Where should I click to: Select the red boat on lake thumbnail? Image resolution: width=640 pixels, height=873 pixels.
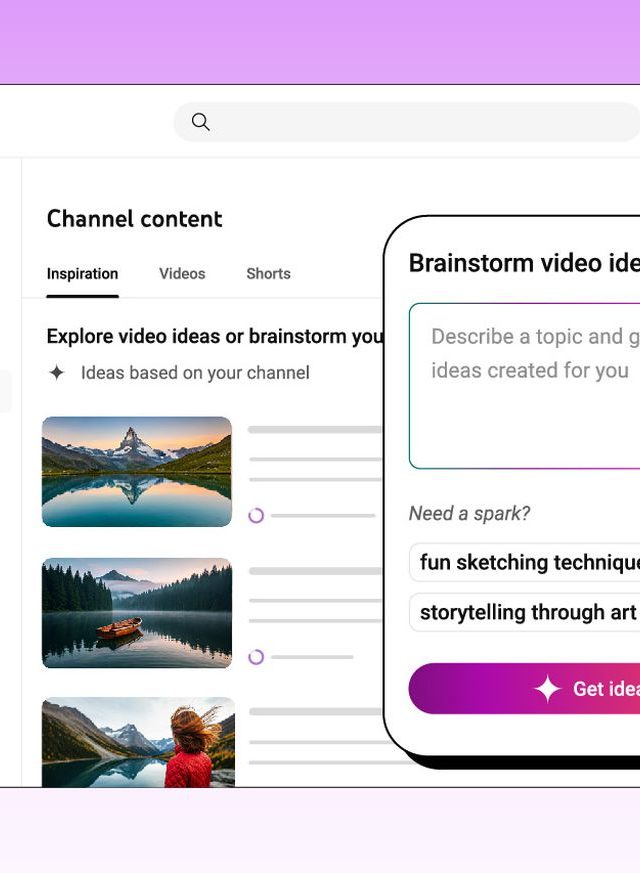pos(137,612)
